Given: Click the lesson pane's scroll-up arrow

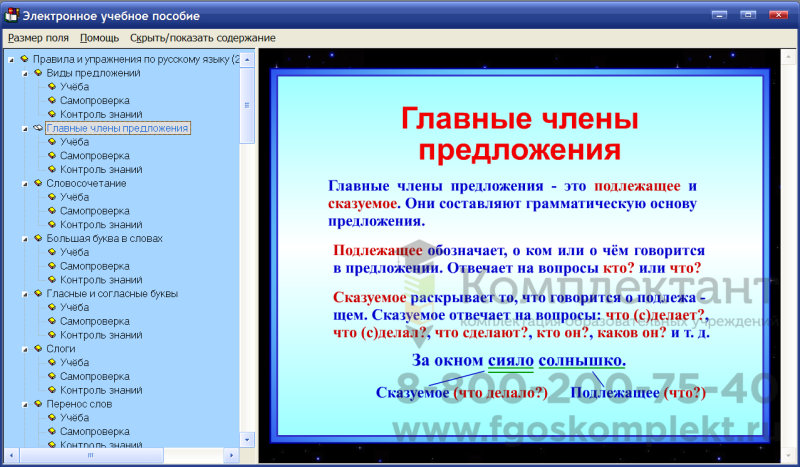Looking at the screenshot, I should click(788, 56).
